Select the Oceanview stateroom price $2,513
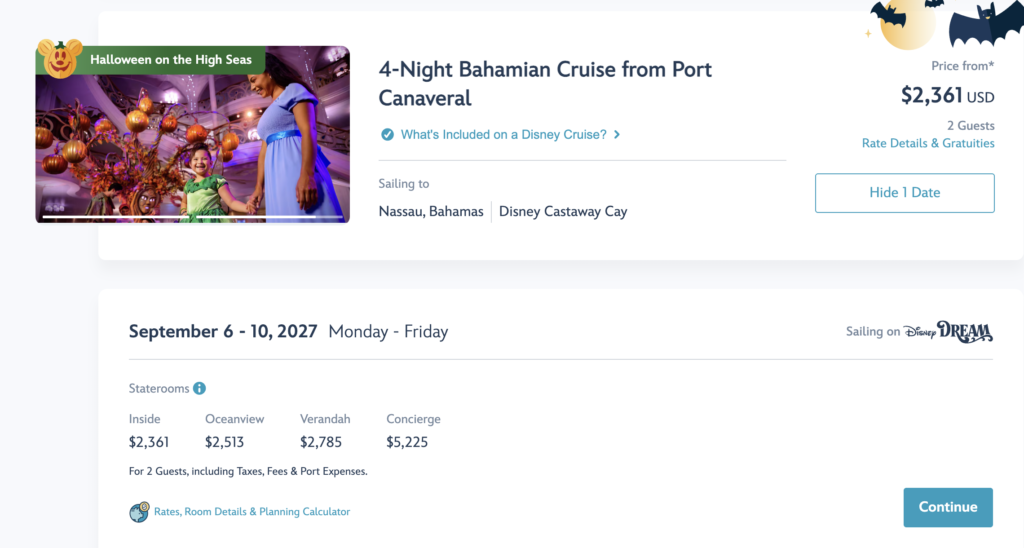Screen dimensions: 1024x548 tap(225, 442)
